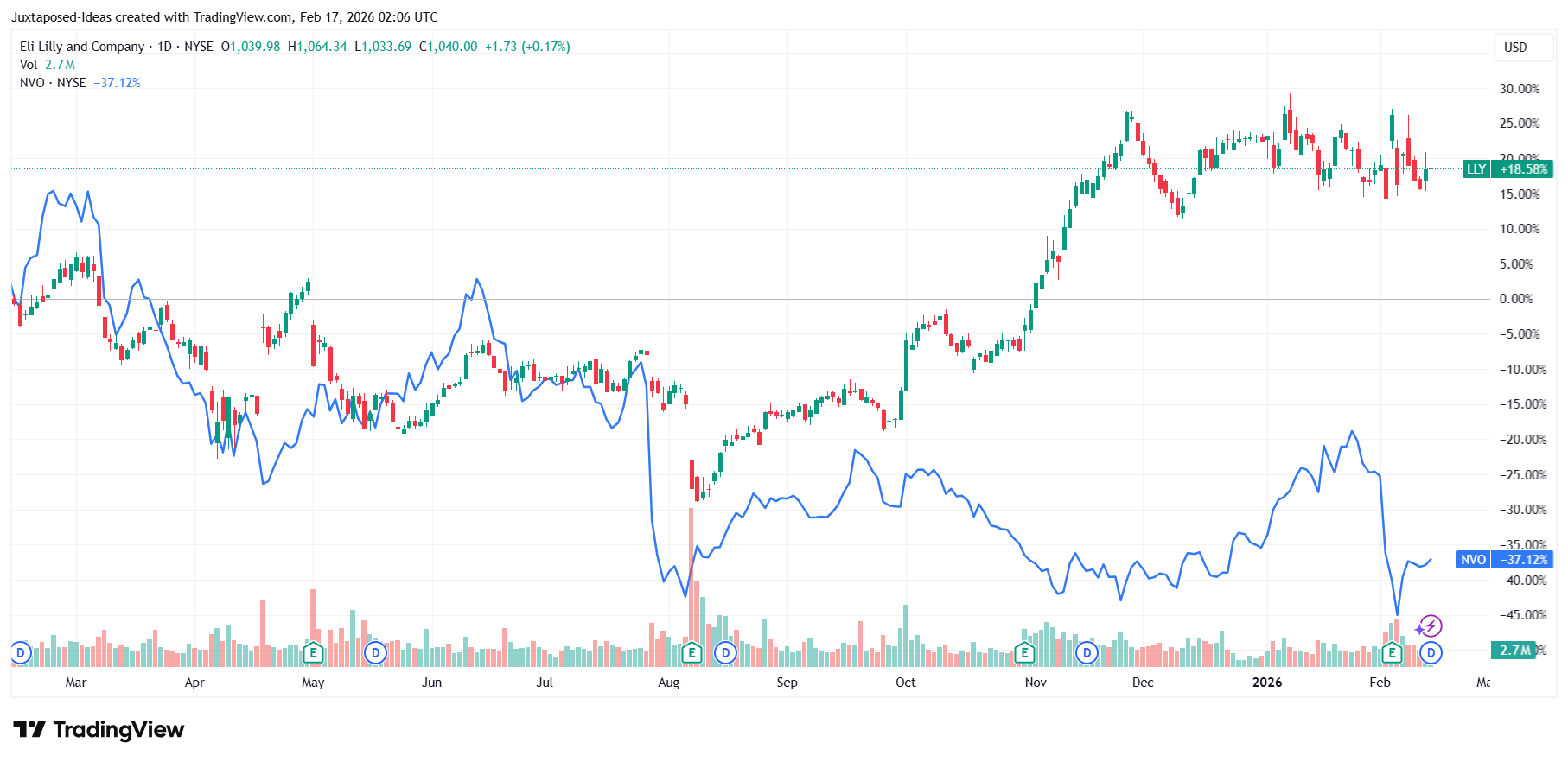The image size is (1568, 762).
Task: Click the blue NVO price label
Action: tap(1505, 560)
